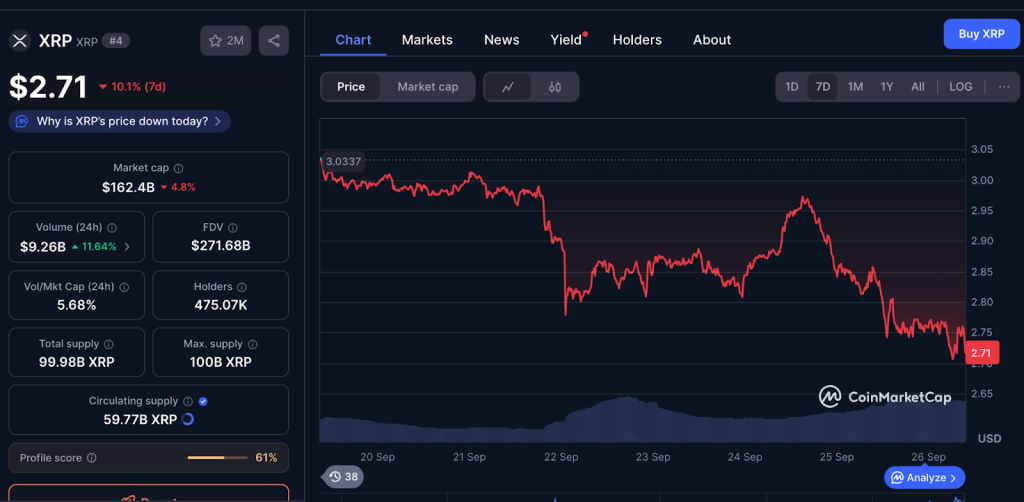This screenshot has width=1024, height=502.
Task: Switch to the candlestick chart icon
Action: click(x=554, y=87)
